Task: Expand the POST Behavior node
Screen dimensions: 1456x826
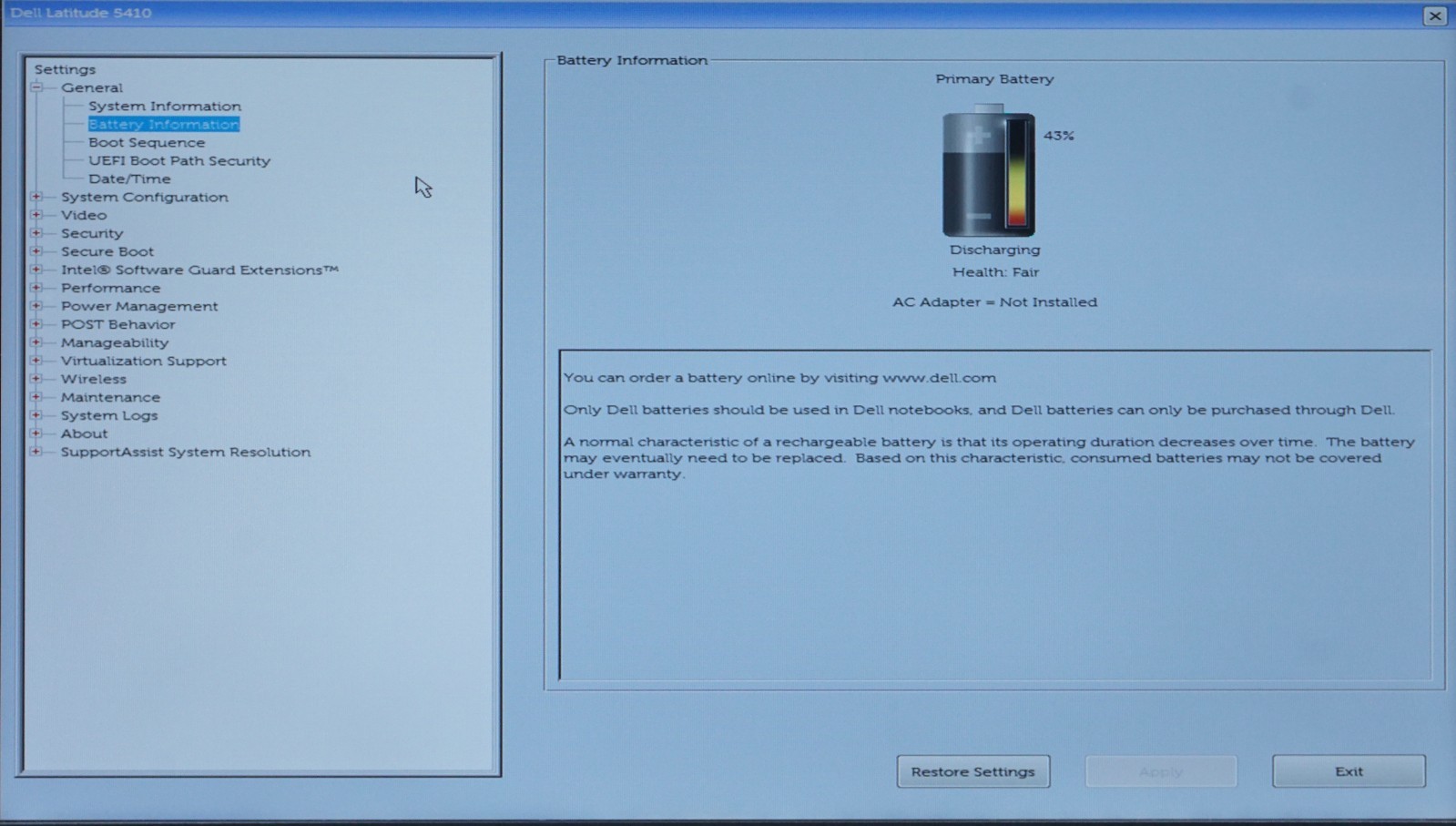Action: (x=36, y=324)
